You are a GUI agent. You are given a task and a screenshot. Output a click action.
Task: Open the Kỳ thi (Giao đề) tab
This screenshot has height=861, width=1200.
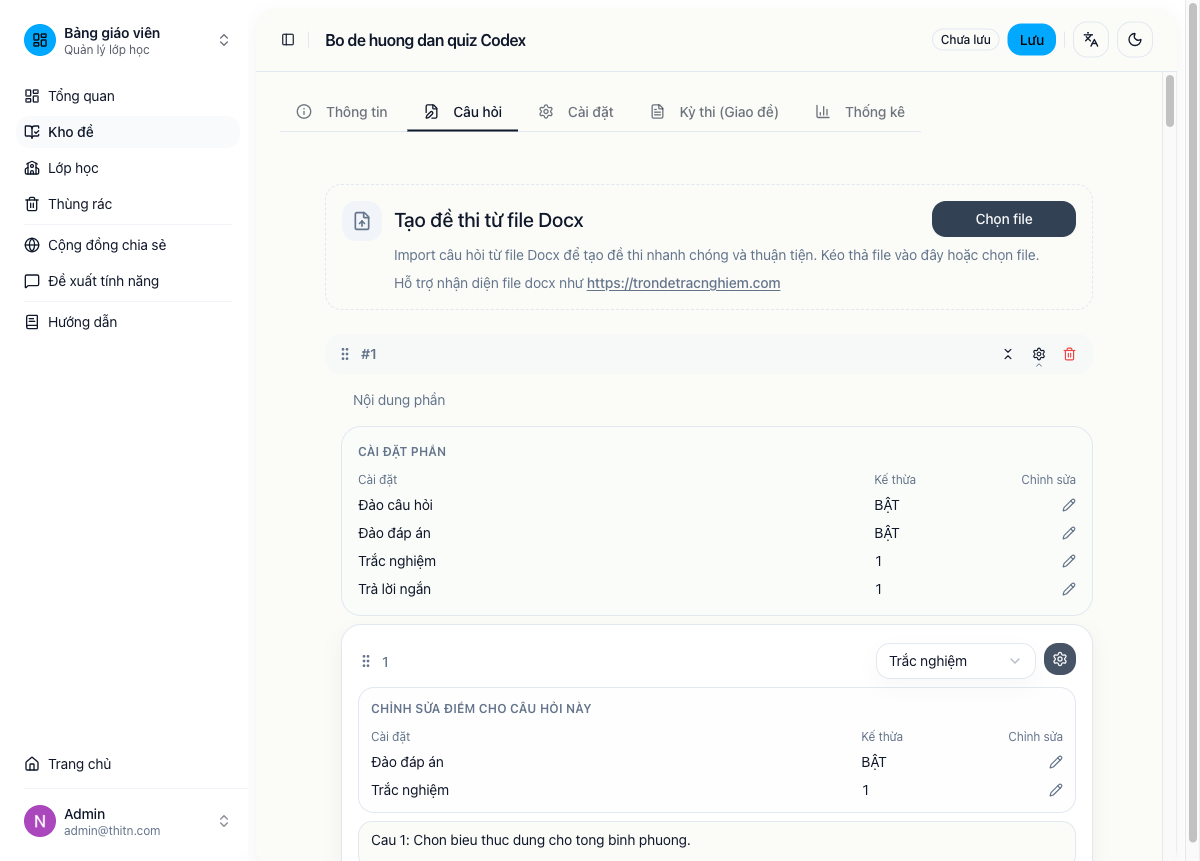(x=714, y=112)
